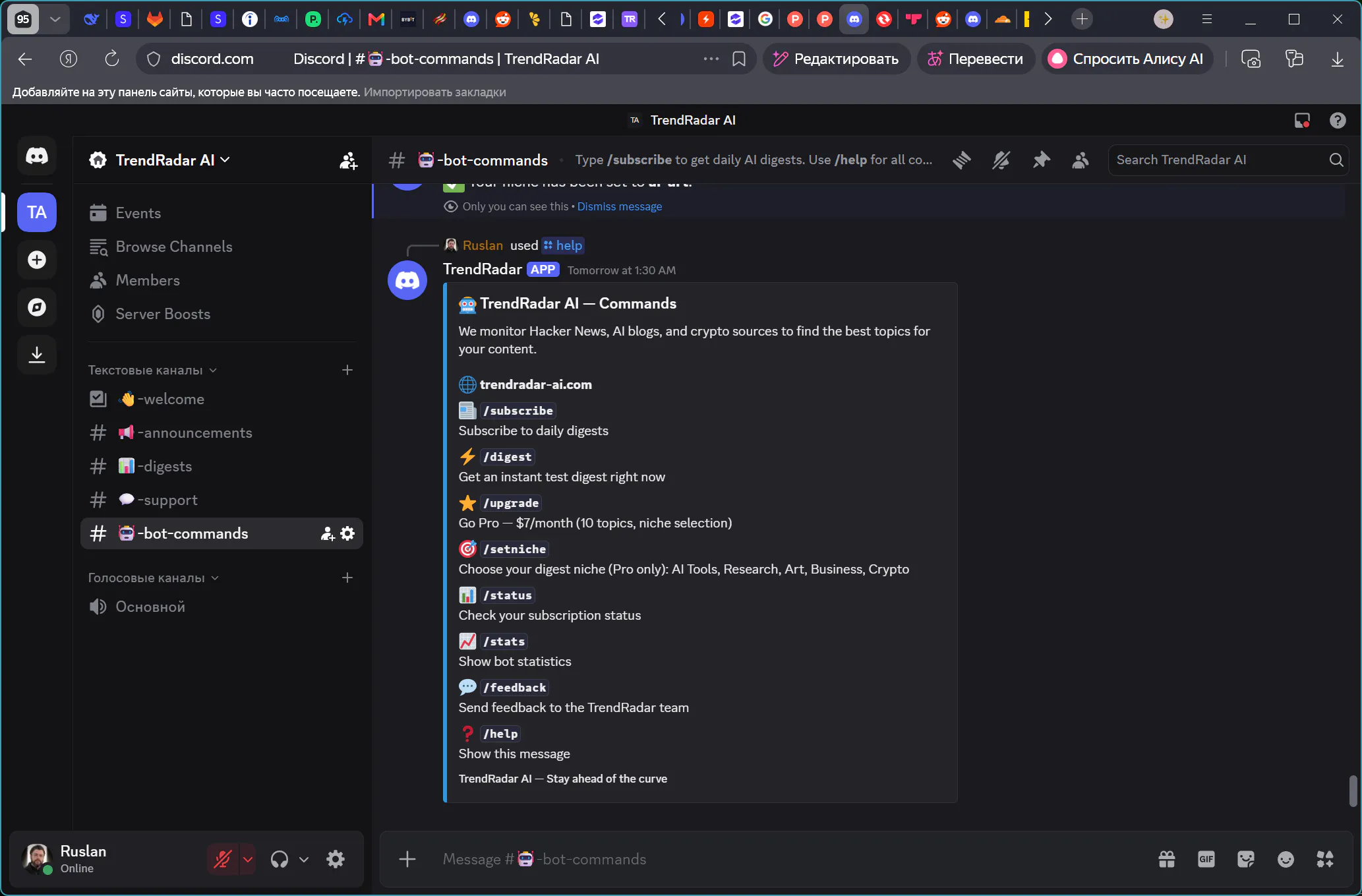Open emoji picker icon

1286,859
